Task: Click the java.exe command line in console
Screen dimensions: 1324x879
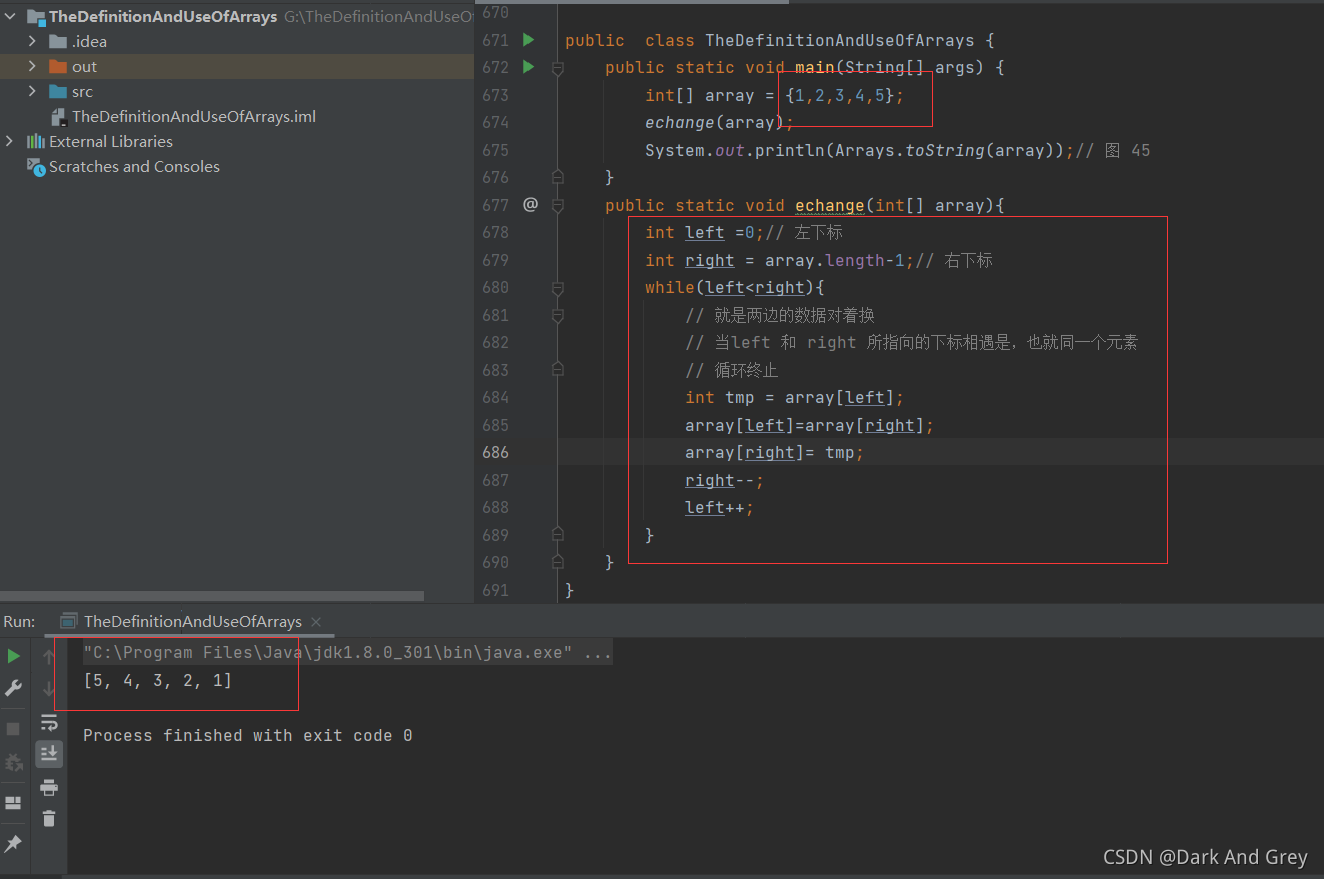Action: [348, 654]
